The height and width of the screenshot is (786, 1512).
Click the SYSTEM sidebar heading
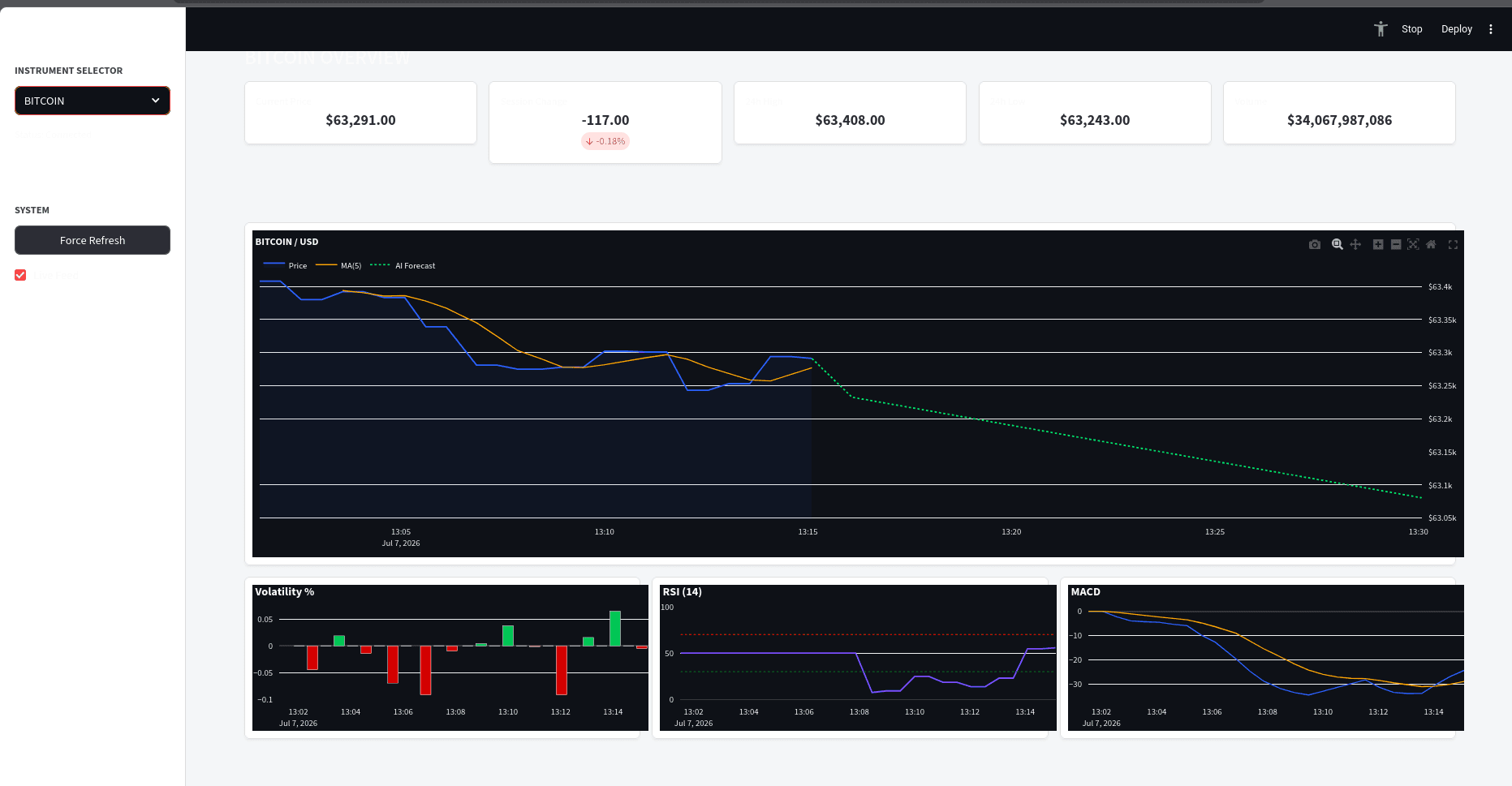[x=32, y=210]
